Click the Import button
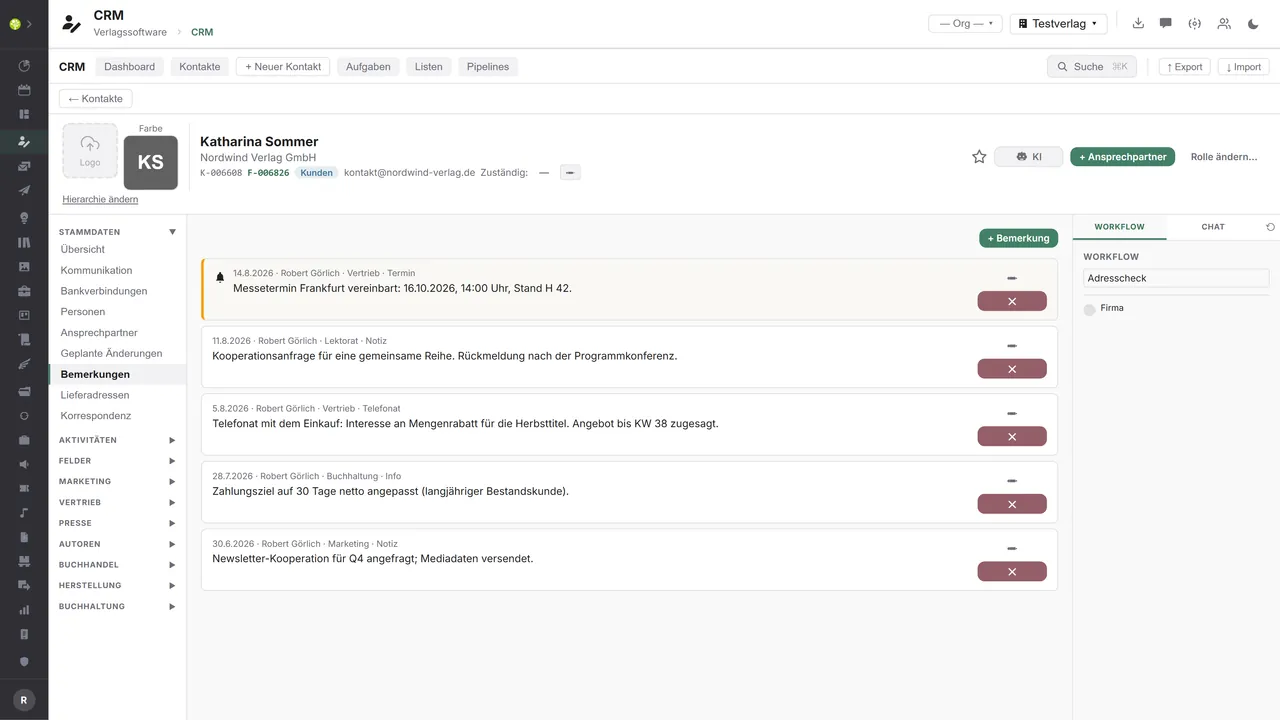 pyautogui.click(x=1244, y=67)
